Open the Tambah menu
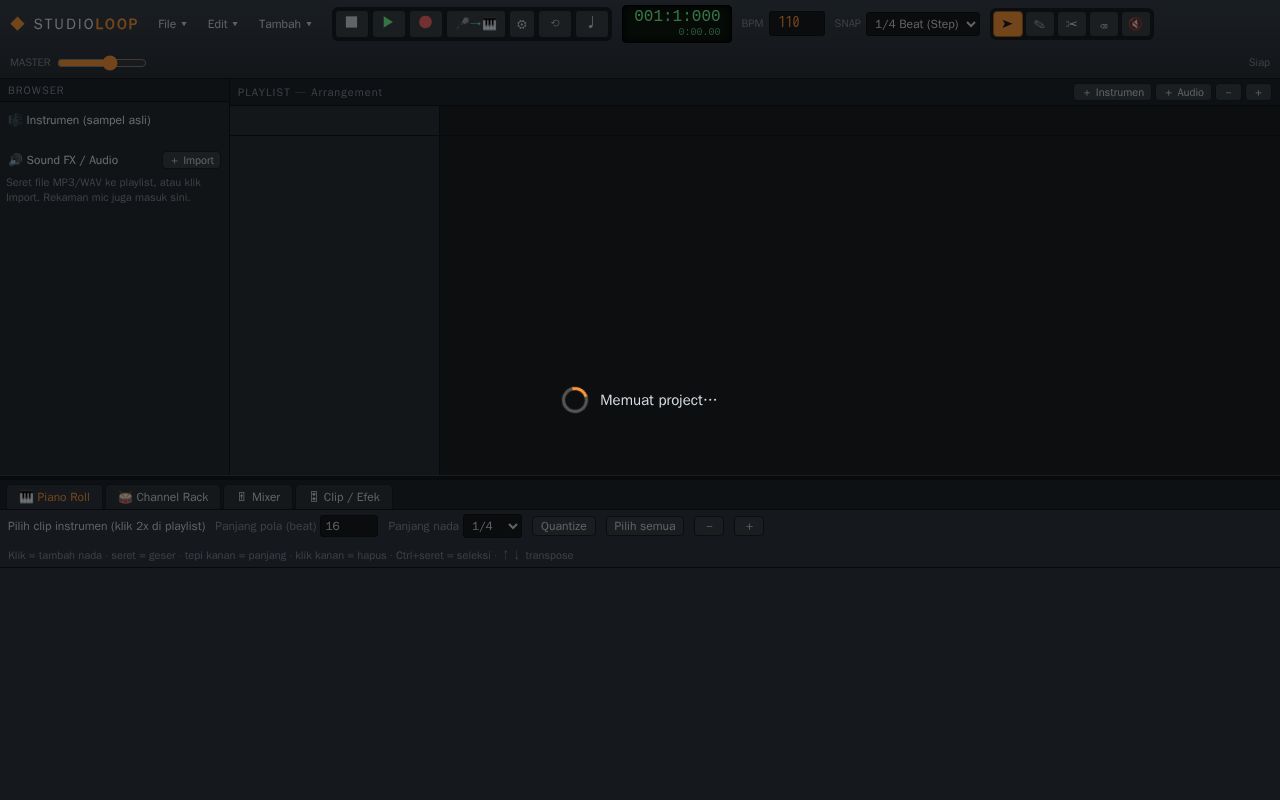1280x800 pixels. [285, 24]
